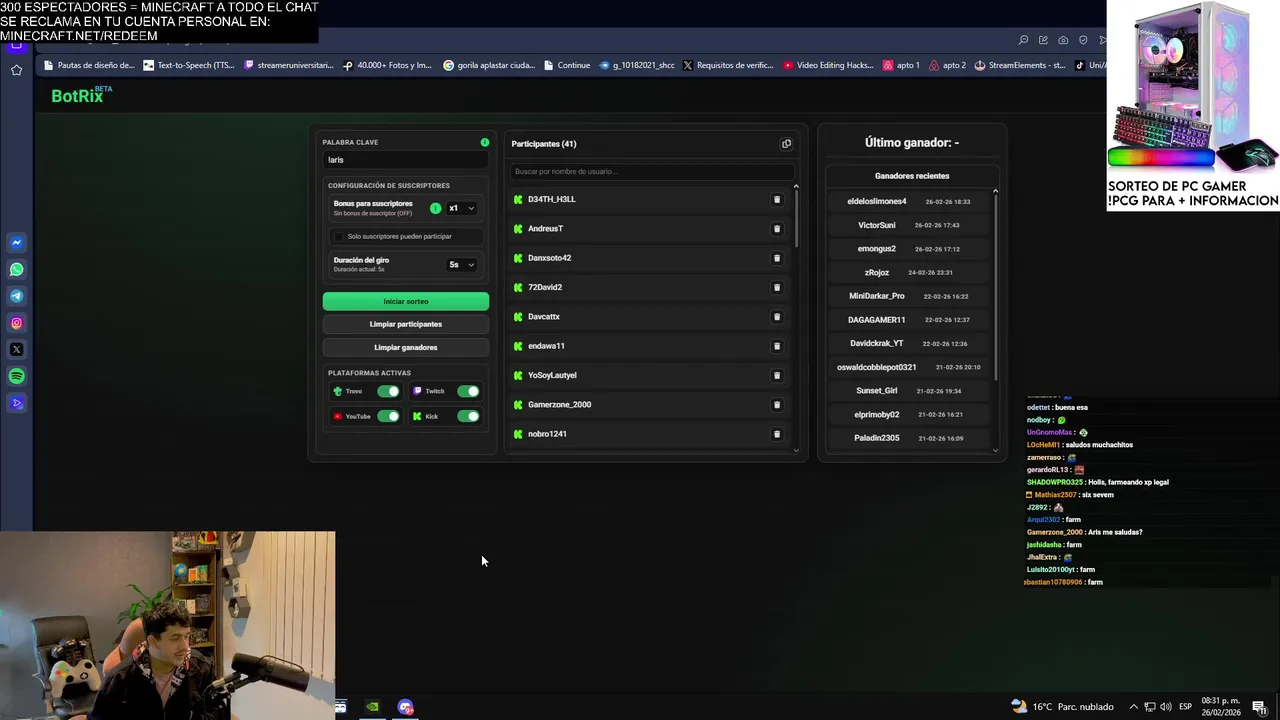Click the Palabra Clave input field
The height and width of the screenshot is (720, 1280).
pyautogui.click(x=405, y=160)
